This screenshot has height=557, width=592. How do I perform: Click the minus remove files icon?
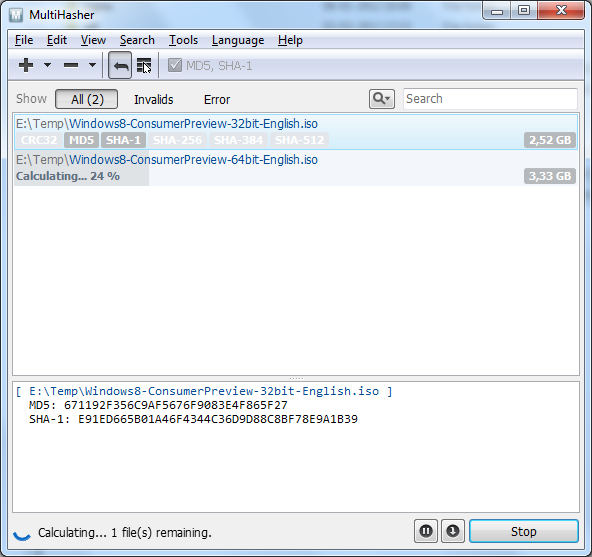tap(71, 65)
